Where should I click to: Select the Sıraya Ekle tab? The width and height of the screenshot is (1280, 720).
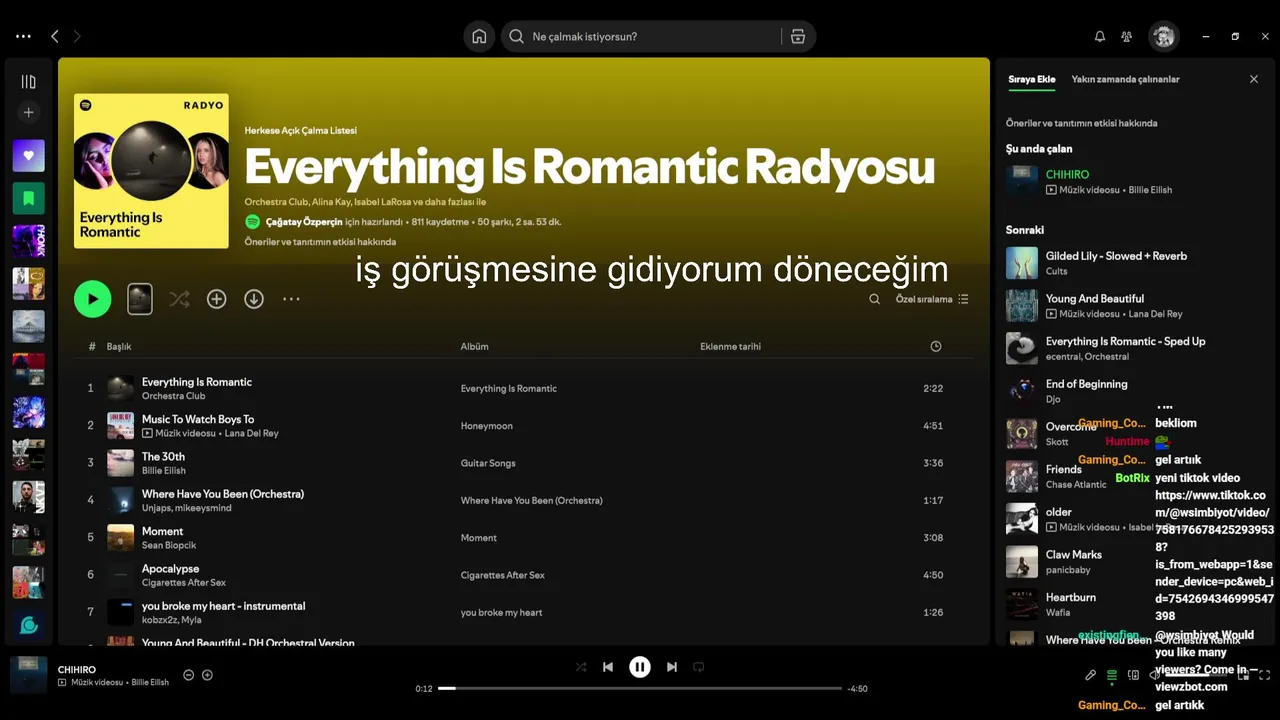coord(1031,79)
